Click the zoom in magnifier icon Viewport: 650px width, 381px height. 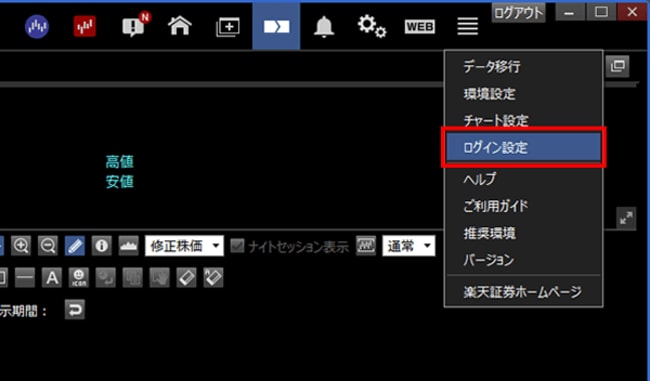click(21, 246)
